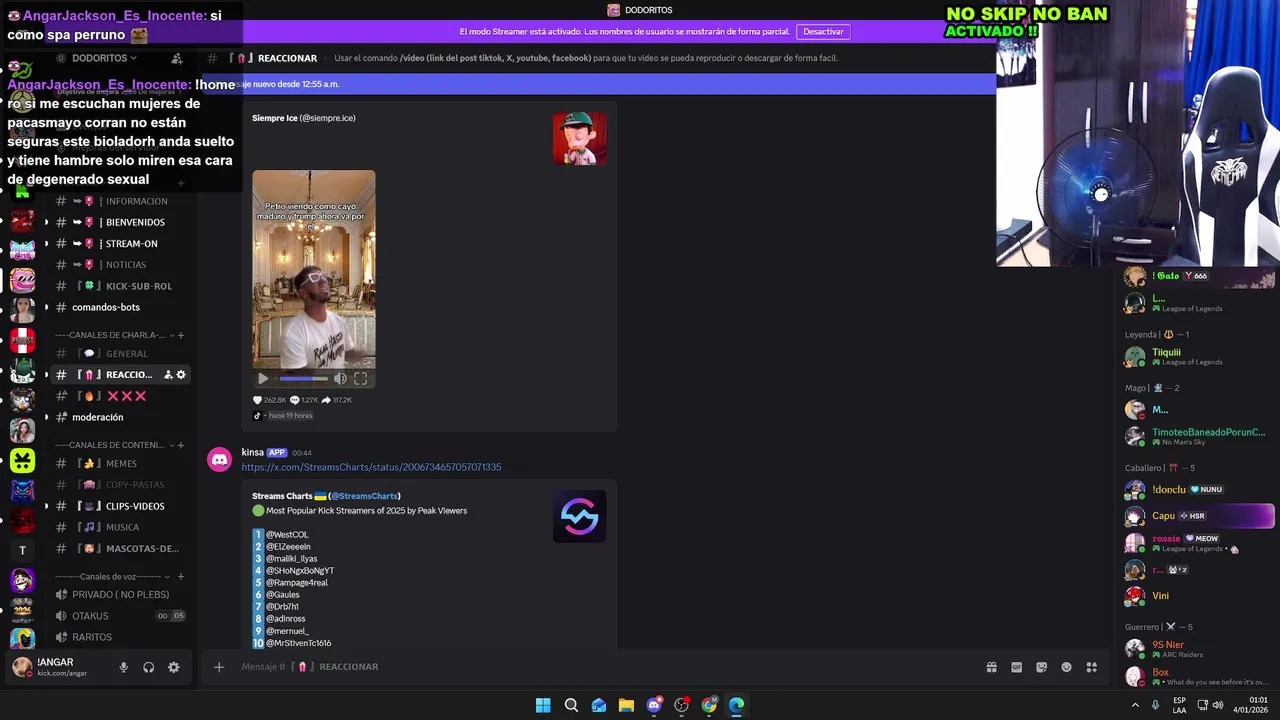
Task: Open the sticker picker
Action: pyautogui.click(x=1042, y=667)
